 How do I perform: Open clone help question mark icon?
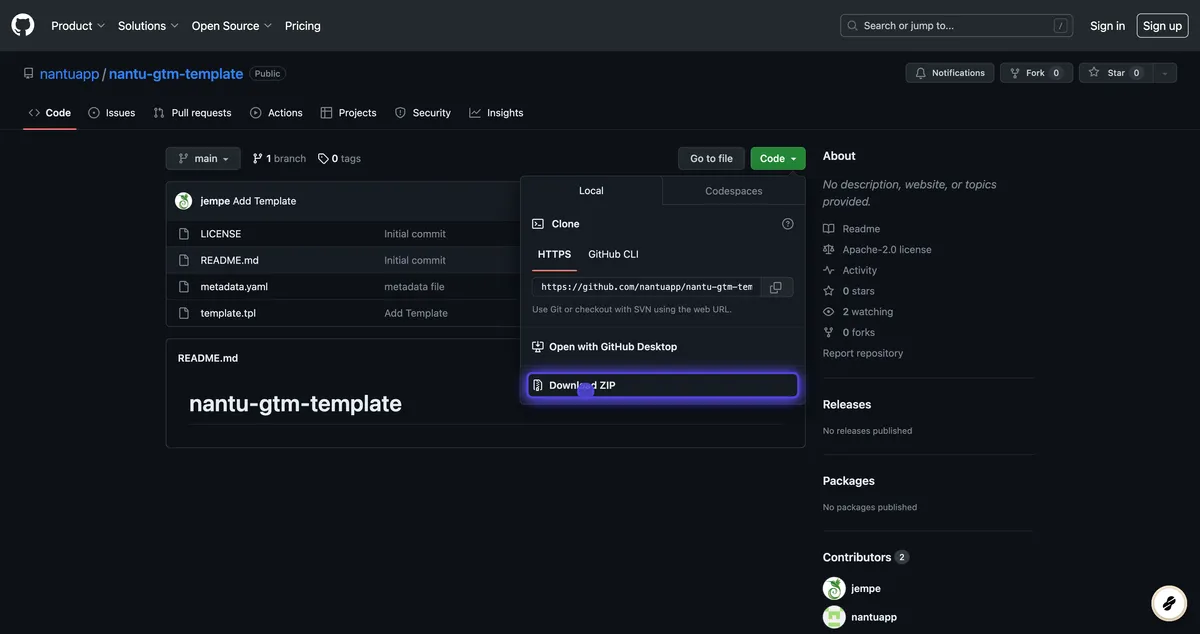788,224
